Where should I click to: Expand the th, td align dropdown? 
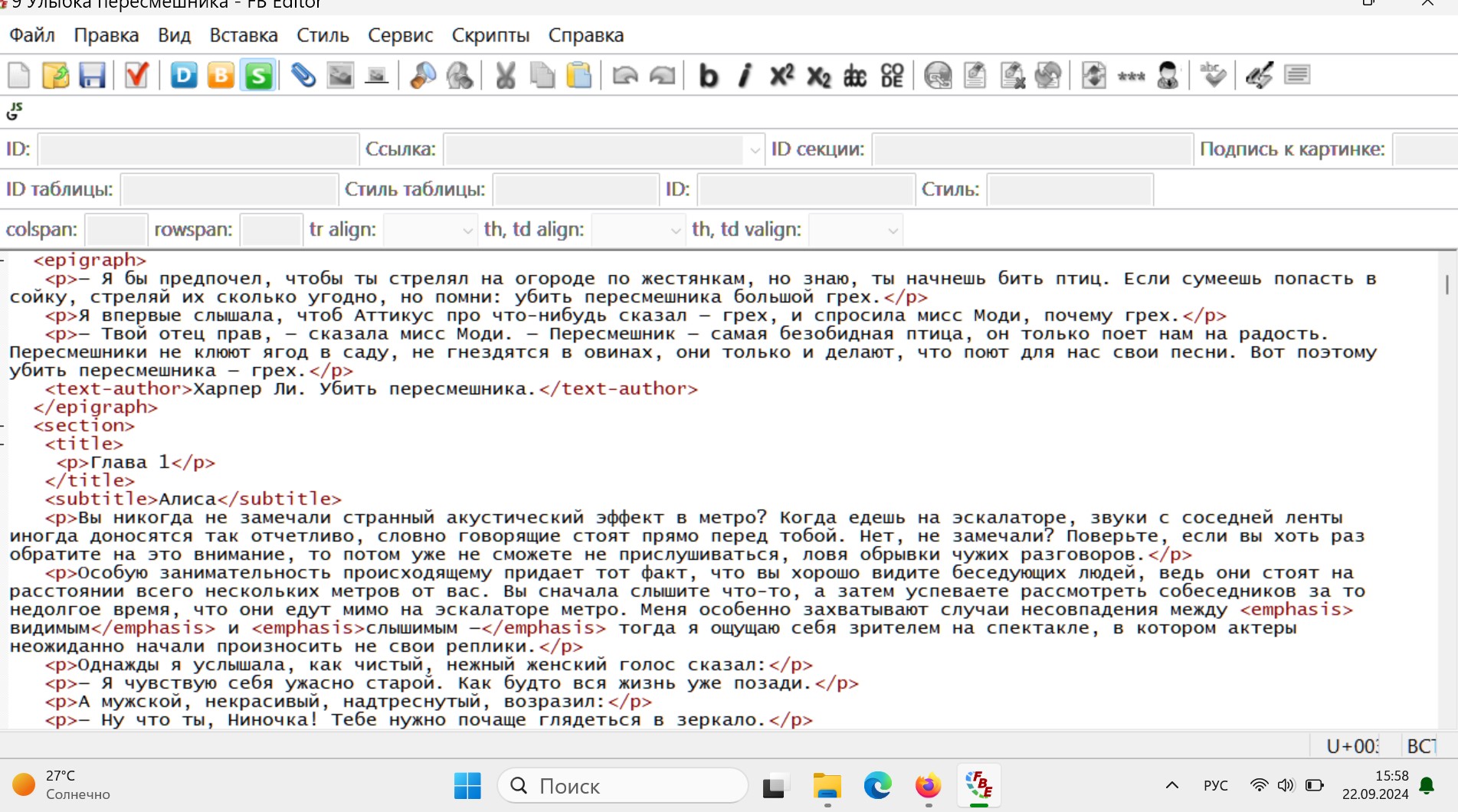675,230
